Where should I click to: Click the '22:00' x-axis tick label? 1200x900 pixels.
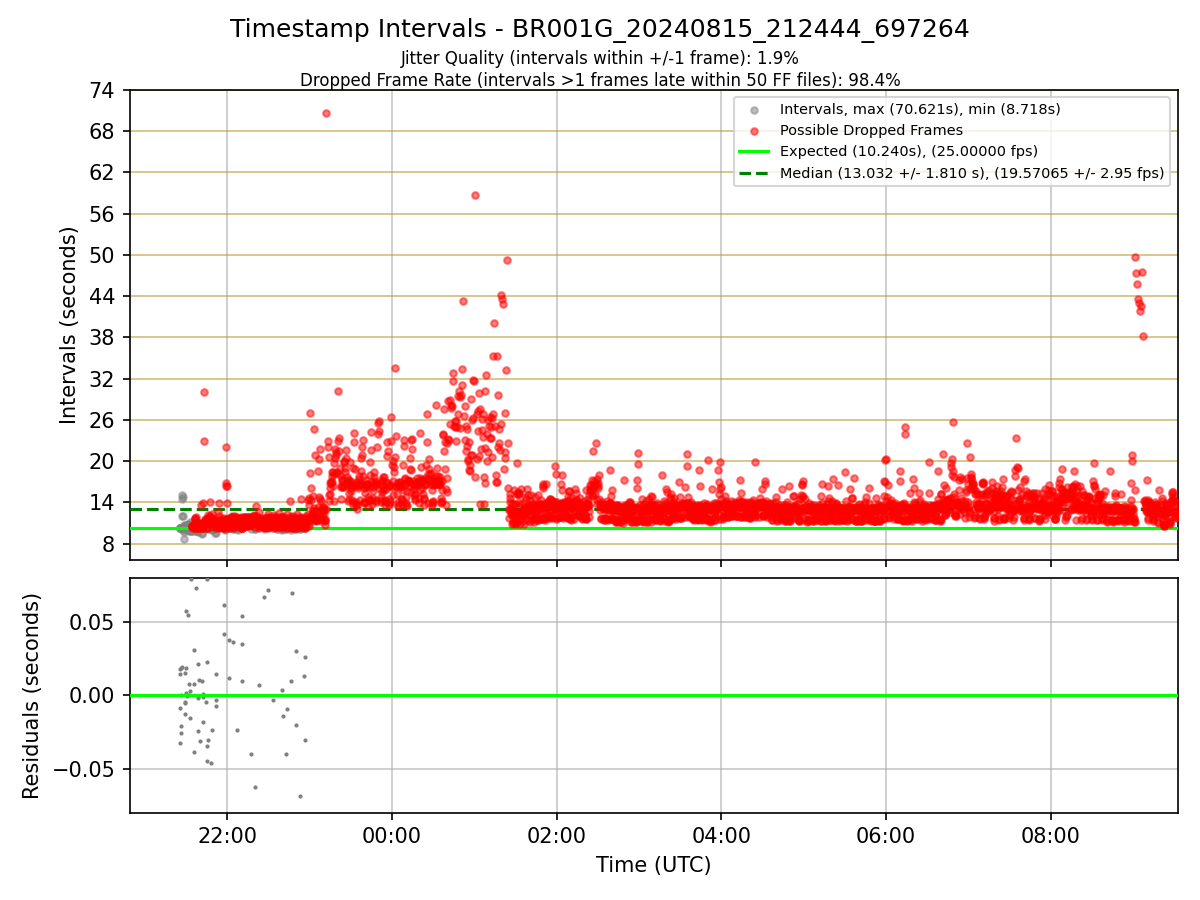point(227,836)
